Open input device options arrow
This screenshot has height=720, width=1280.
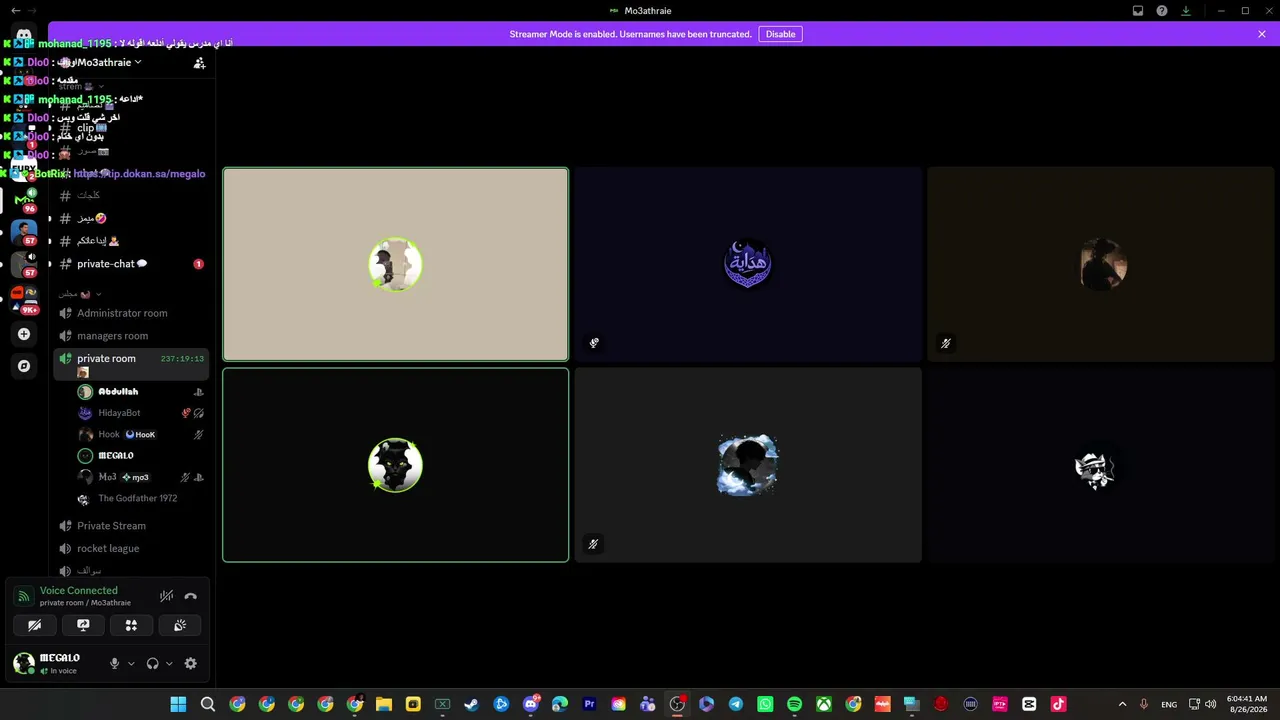(x=131, y=663)
